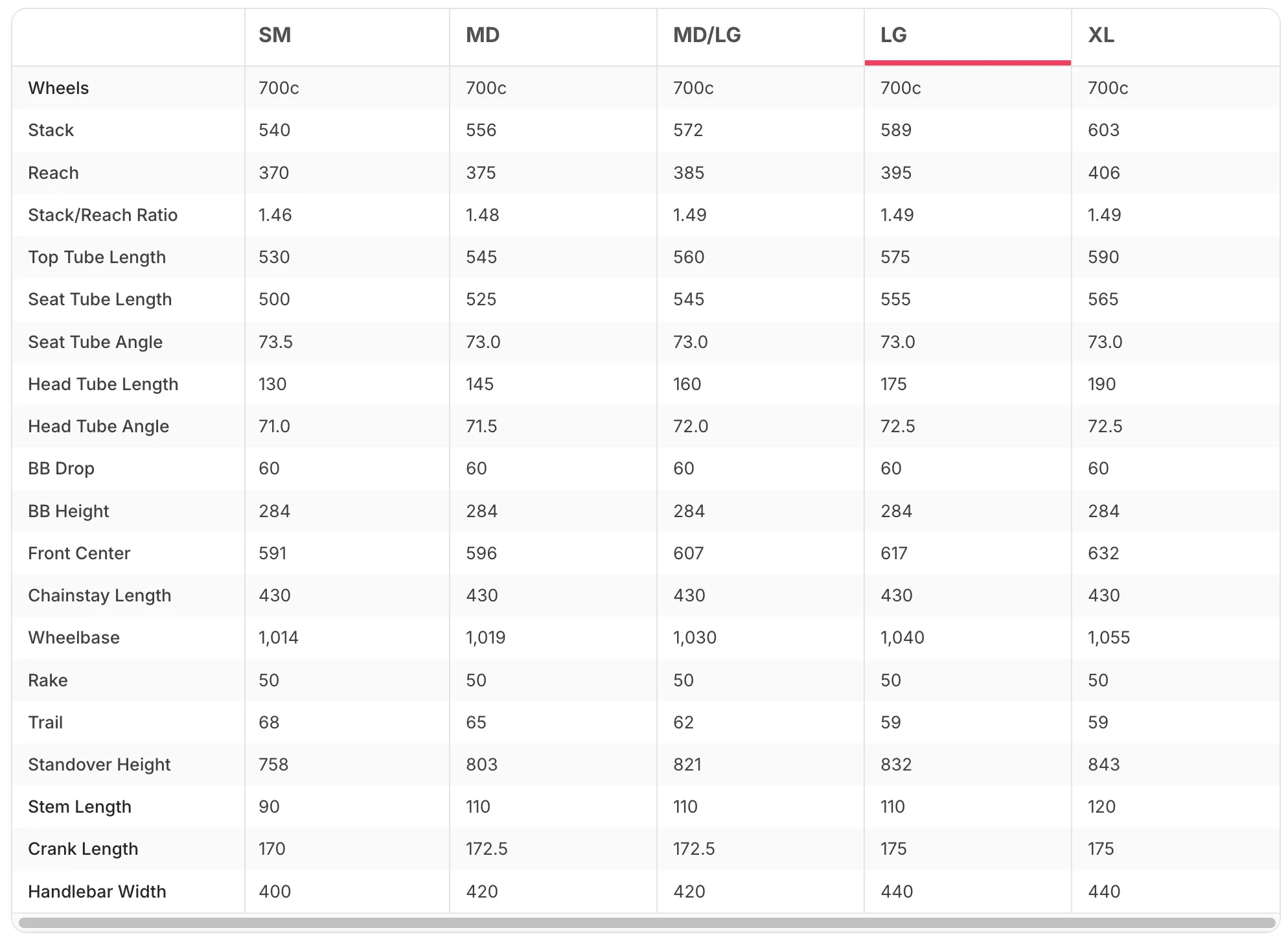The height and width of the screenshot is (941, 1288).
Task: Click the MD Crank Length value 172.5
Action: pos(487,849)
